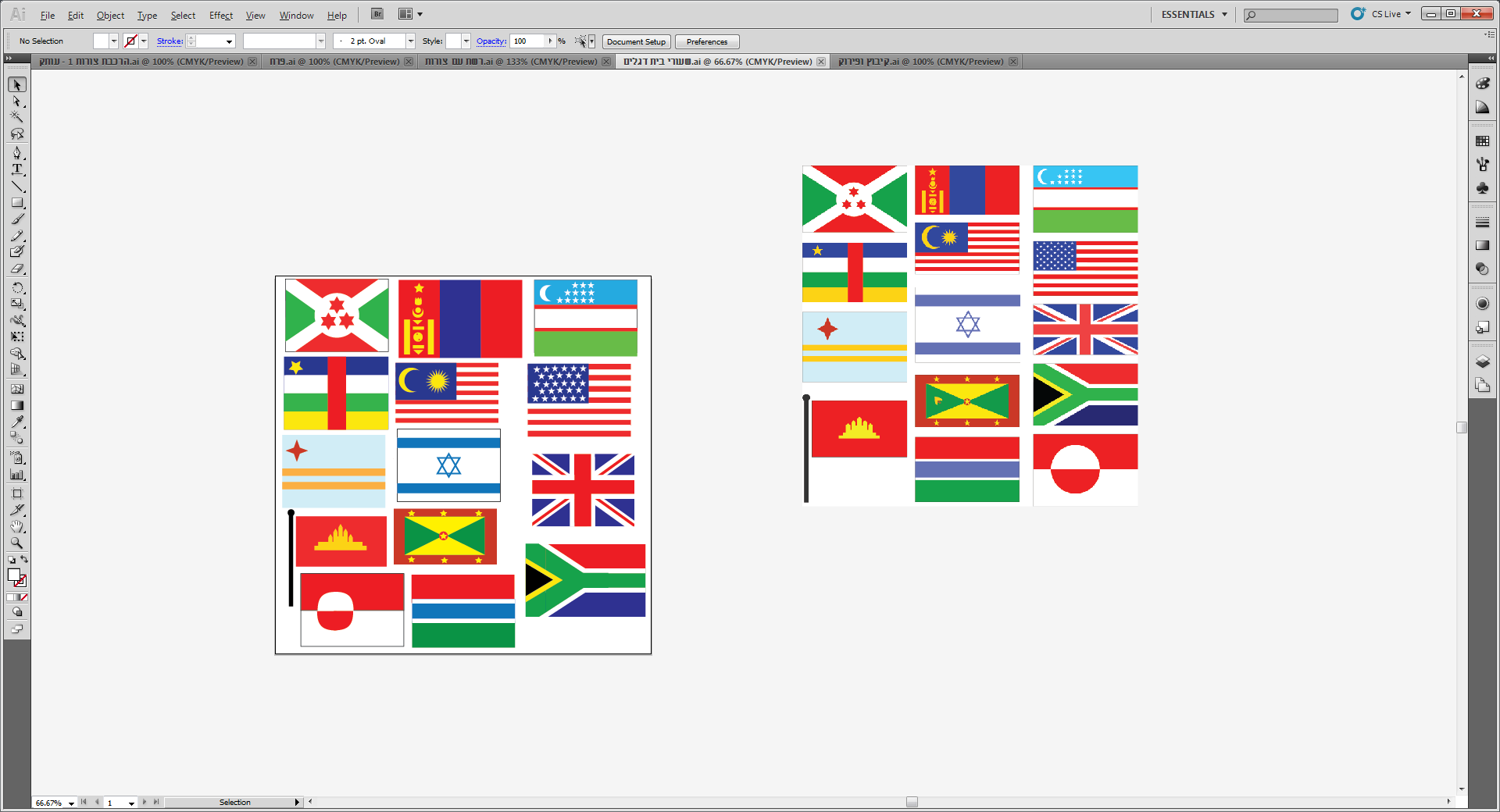Screen dimensions: 1500x812
Task: Set paint type to None in toolbox
Action: 24,597
